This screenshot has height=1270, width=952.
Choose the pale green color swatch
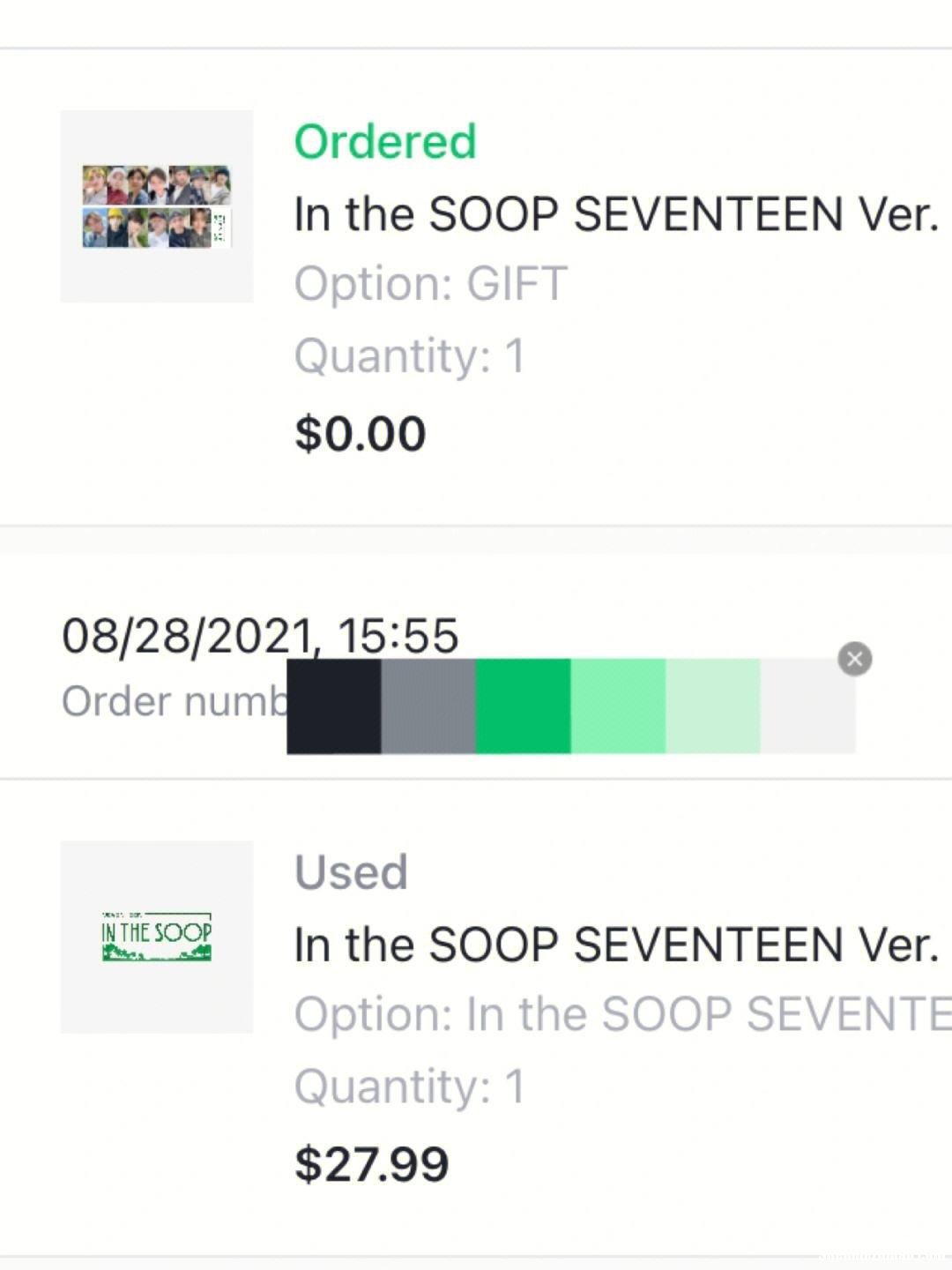713,706
